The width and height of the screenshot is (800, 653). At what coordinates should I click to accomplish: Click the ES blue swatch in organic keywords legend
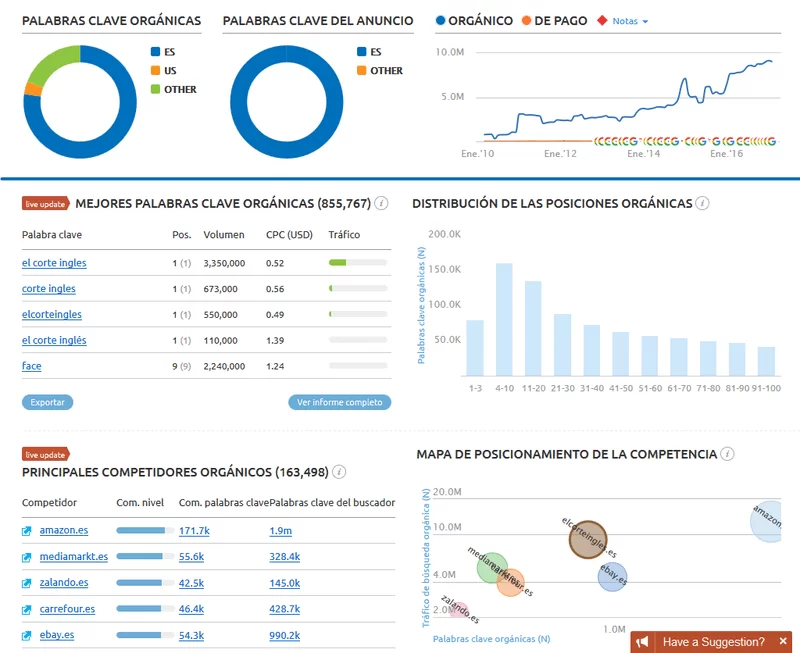coord(156,52)
